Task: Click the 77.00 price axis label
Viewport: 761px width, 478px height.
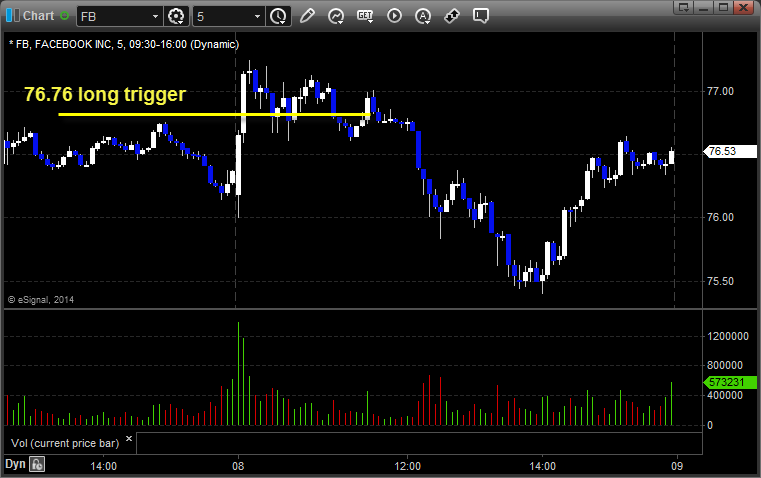Action: tap(720, 91)
